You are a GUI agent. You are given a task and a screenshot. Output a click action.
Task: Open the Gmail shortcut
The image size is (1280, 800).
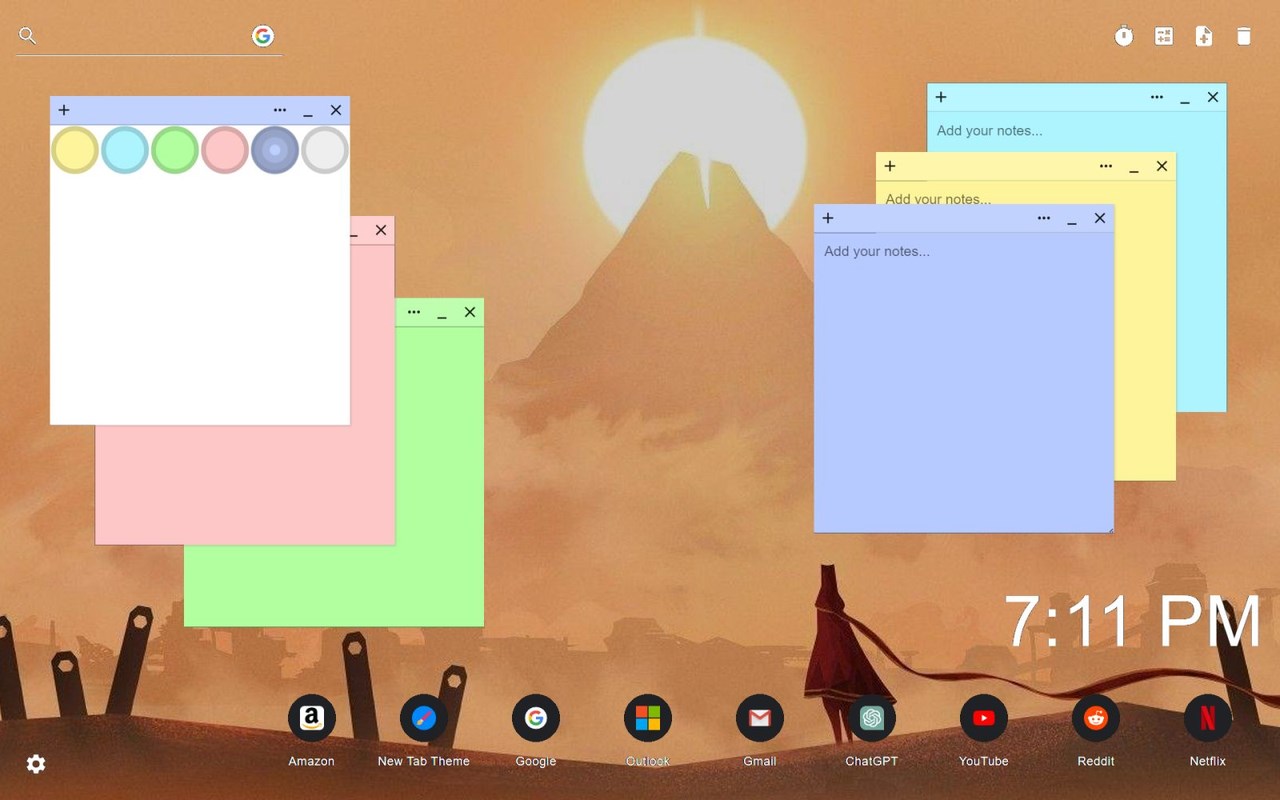(760, 718)
